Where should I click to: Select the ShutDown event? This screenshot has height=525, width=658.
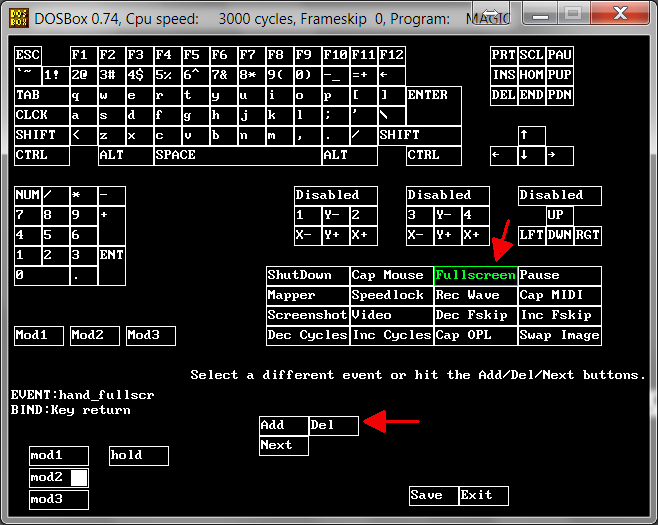308,276
